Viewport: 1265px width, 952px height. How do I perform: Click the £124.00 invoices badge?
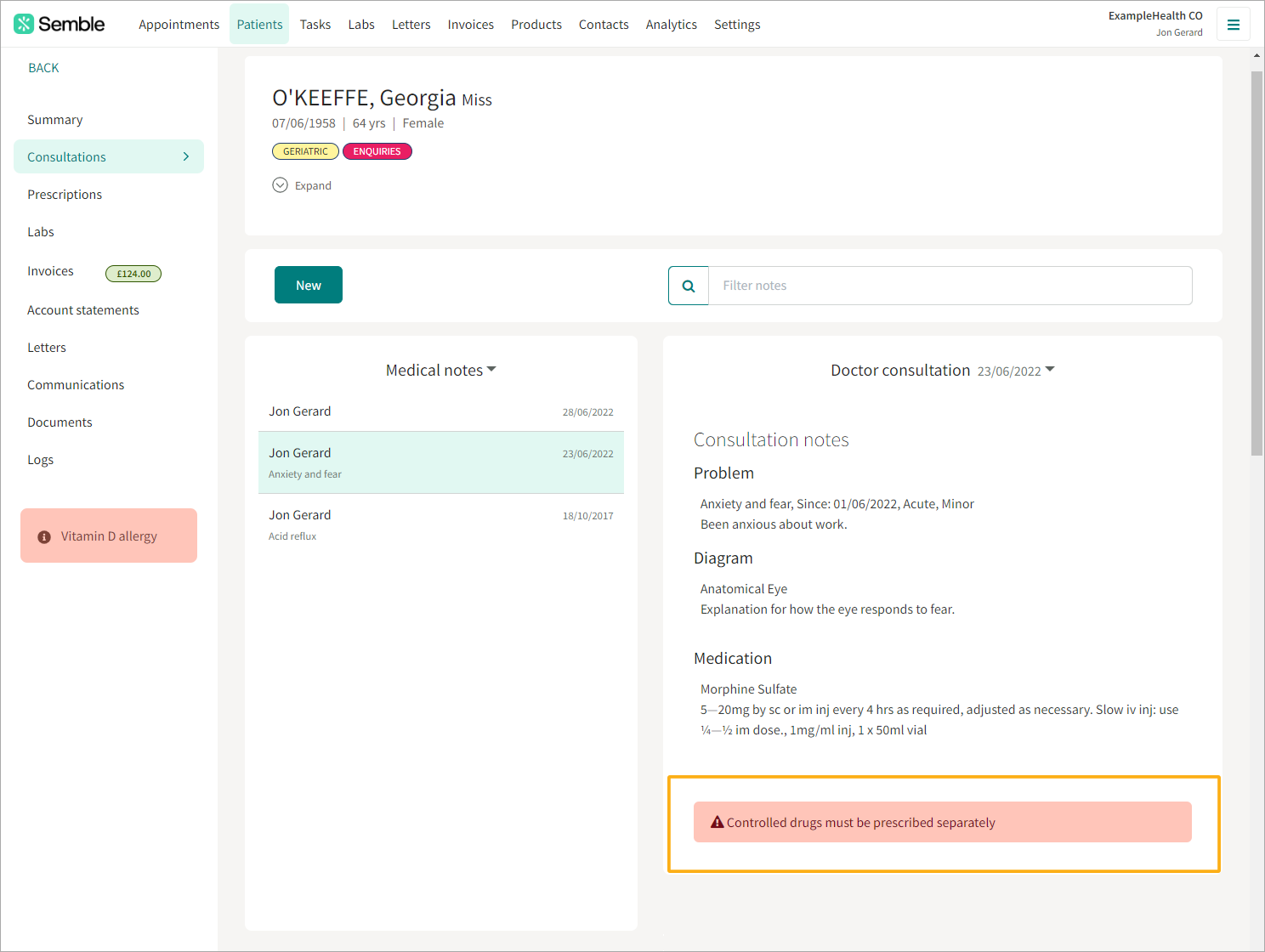pos(133,274)
